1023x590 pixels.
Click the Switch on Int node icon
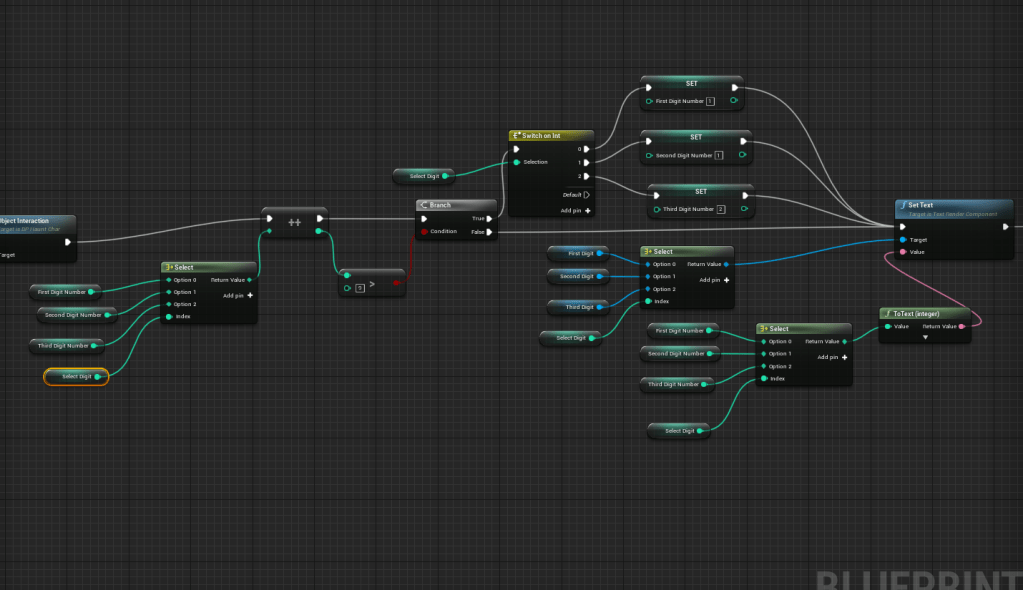(516, 136)
